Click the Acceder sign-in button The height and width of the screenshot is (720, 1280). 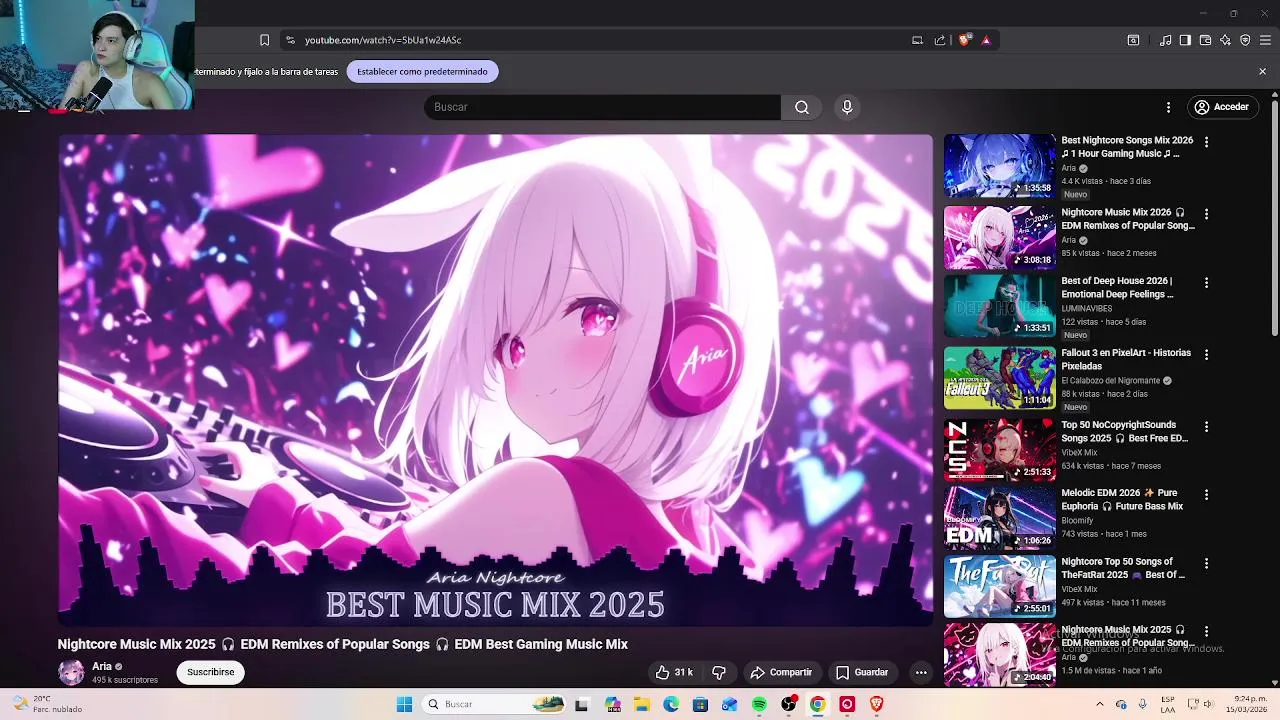click(1221, 107)
